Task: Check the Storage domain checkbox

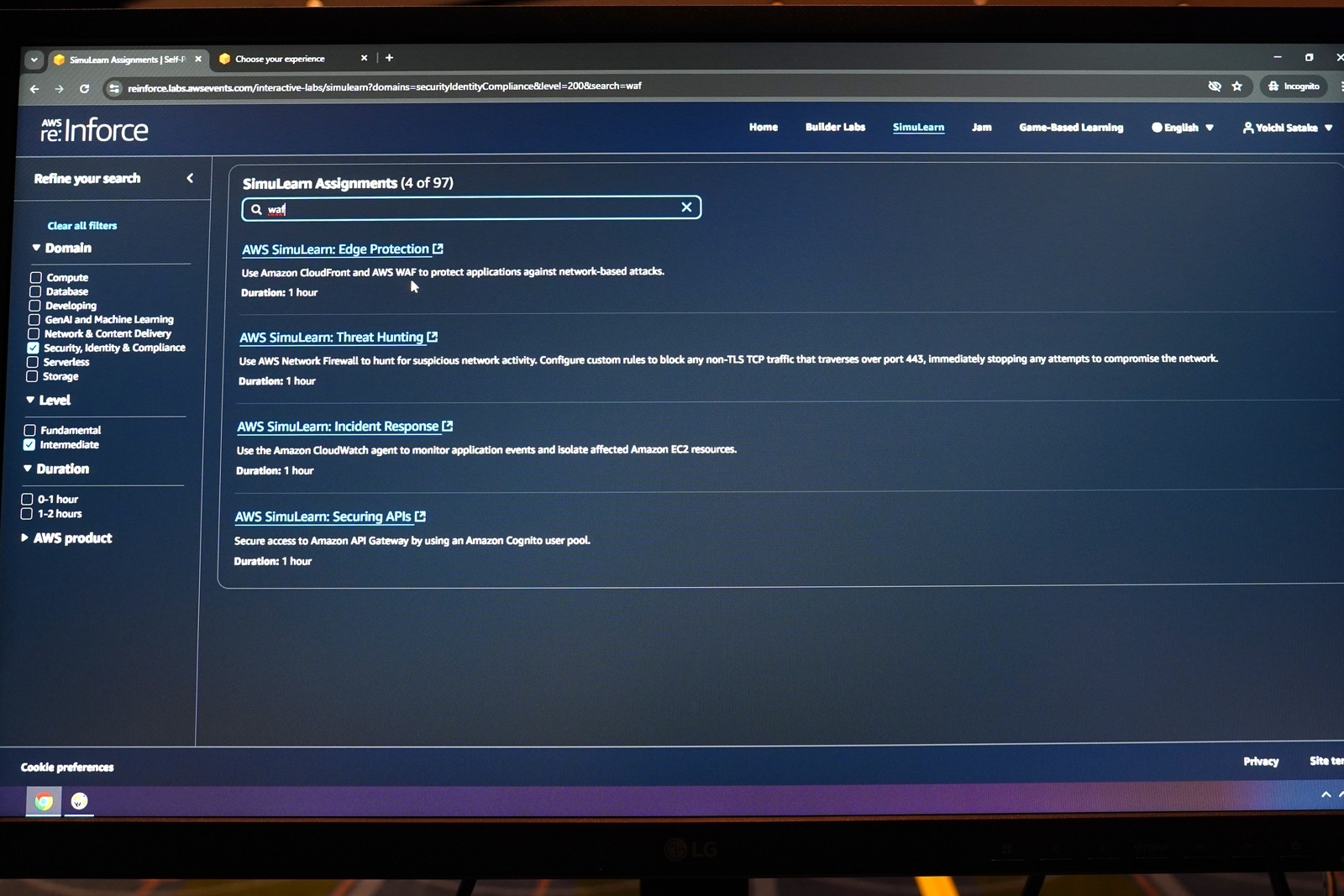Action: [32, 376]
